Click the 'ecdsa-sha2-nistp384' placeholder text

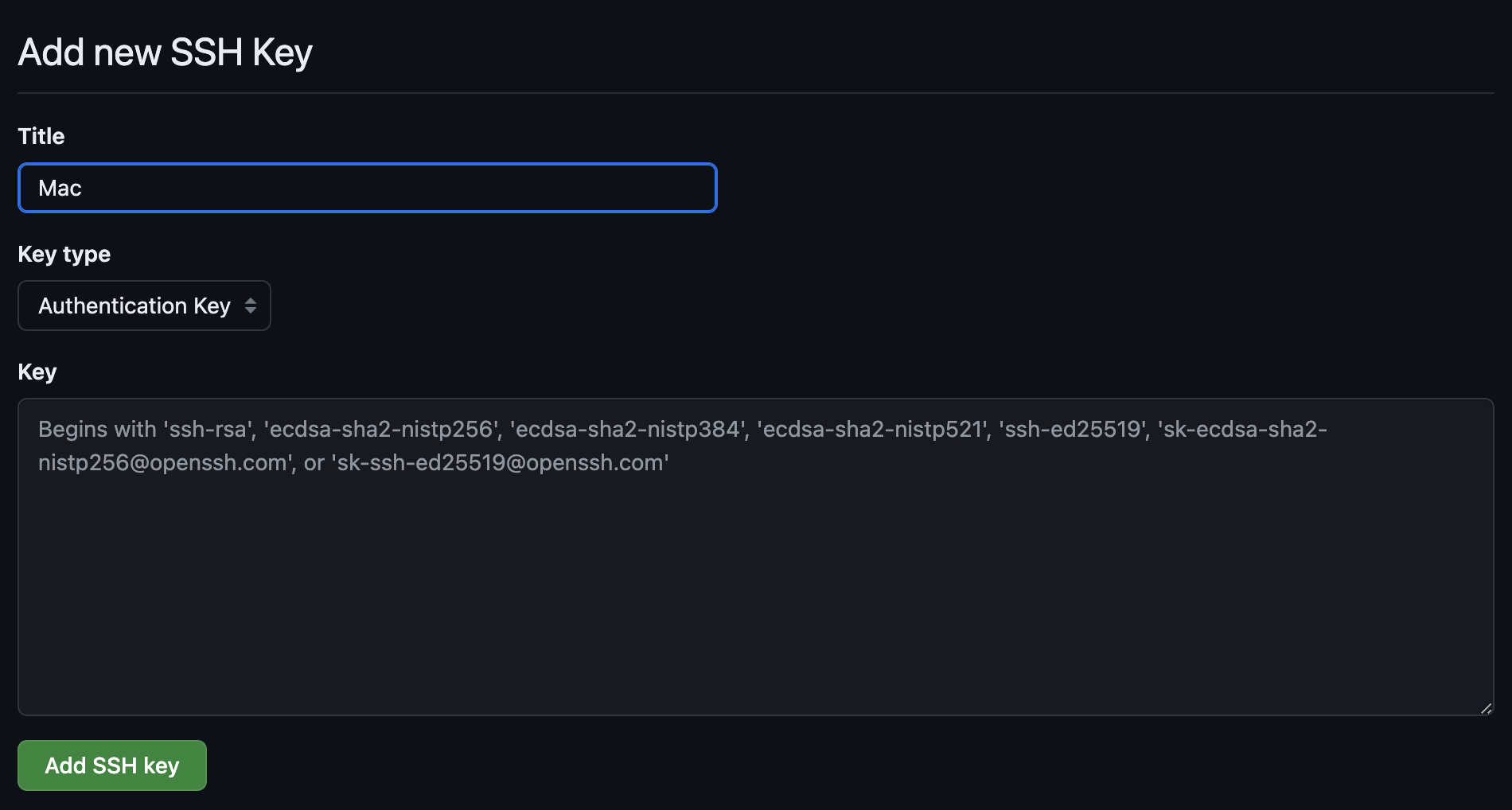pos(629,430)
